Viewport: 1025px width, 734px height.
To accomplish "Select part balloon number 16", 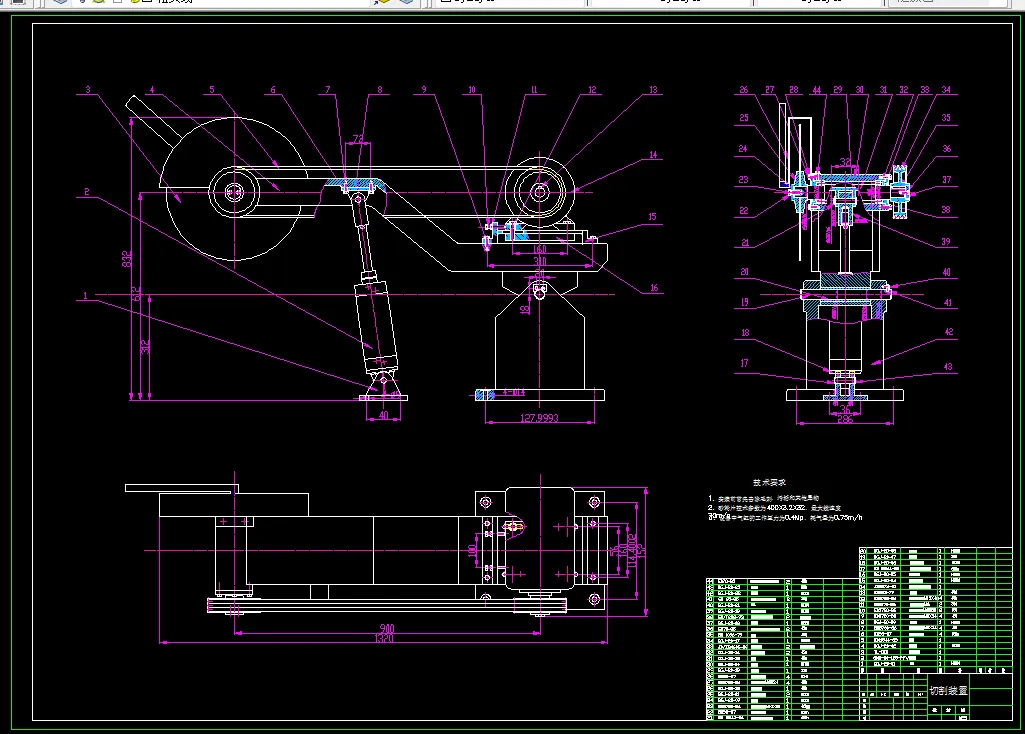I will click(x=654, y=288).
